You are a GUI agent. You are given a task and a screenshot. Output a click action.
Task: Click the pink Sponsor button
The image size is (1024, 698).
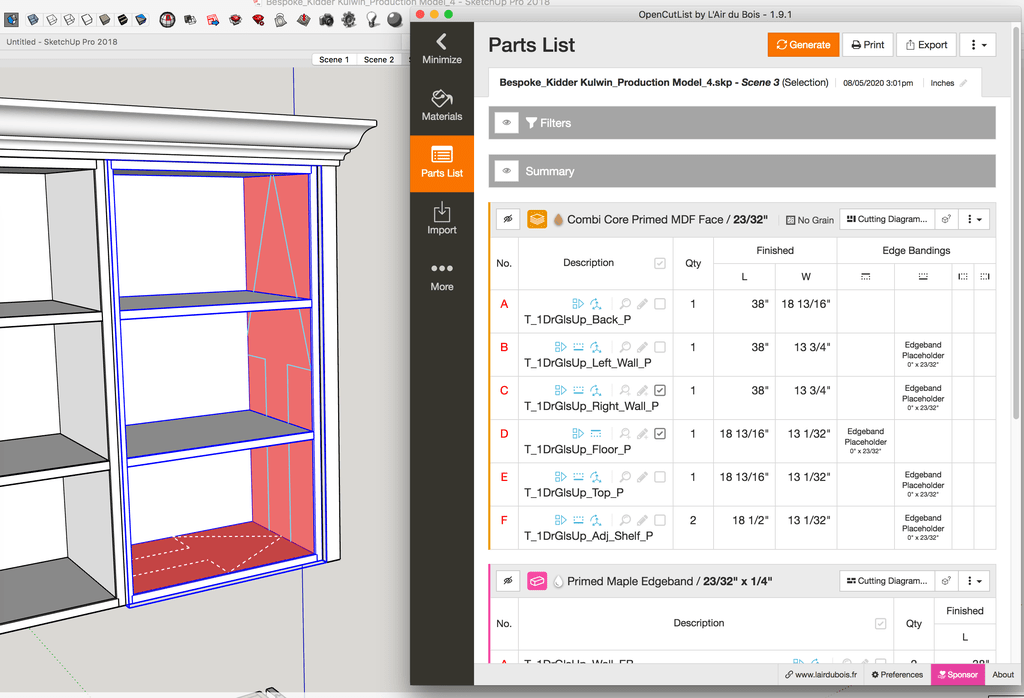(958, 674)
